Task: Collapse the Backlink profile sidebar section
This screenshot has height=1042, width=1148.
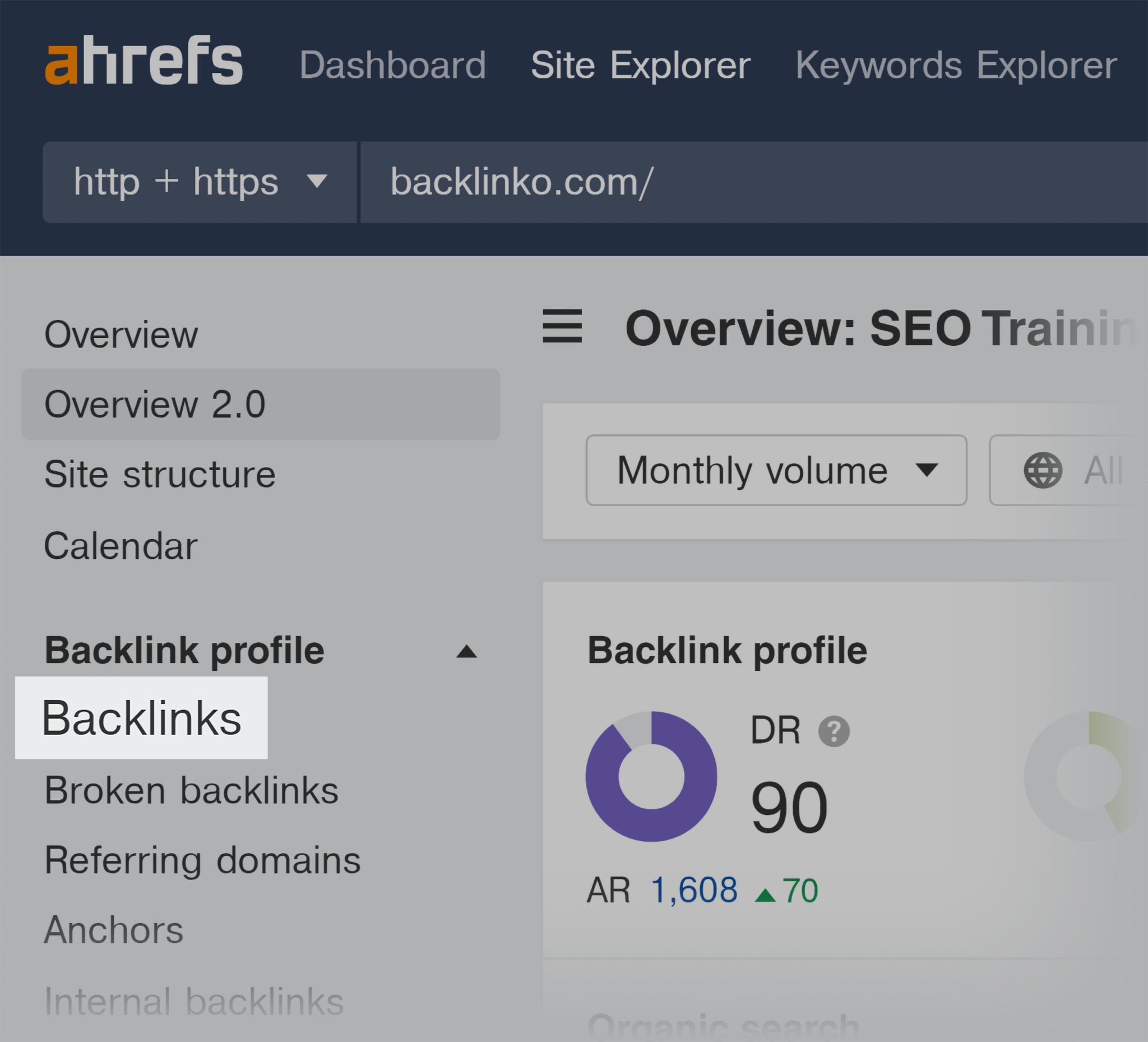Action: (x=466, y=651)
